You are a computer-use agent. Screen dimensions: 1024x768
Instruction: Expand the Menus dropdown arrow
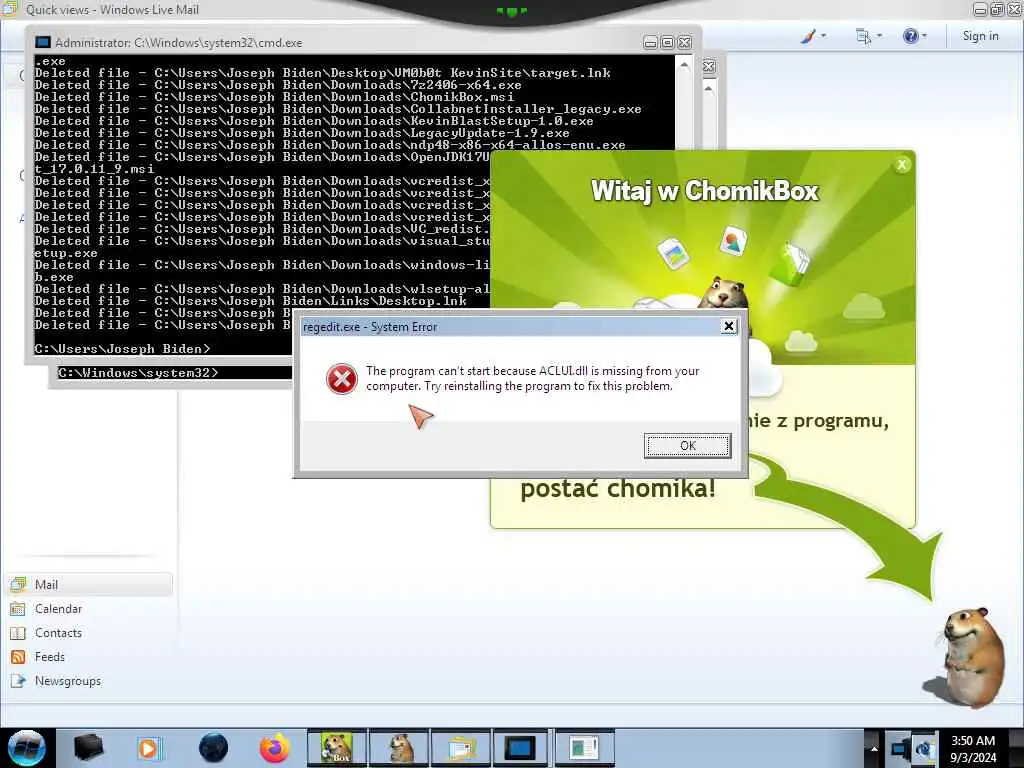click(880, 36)
